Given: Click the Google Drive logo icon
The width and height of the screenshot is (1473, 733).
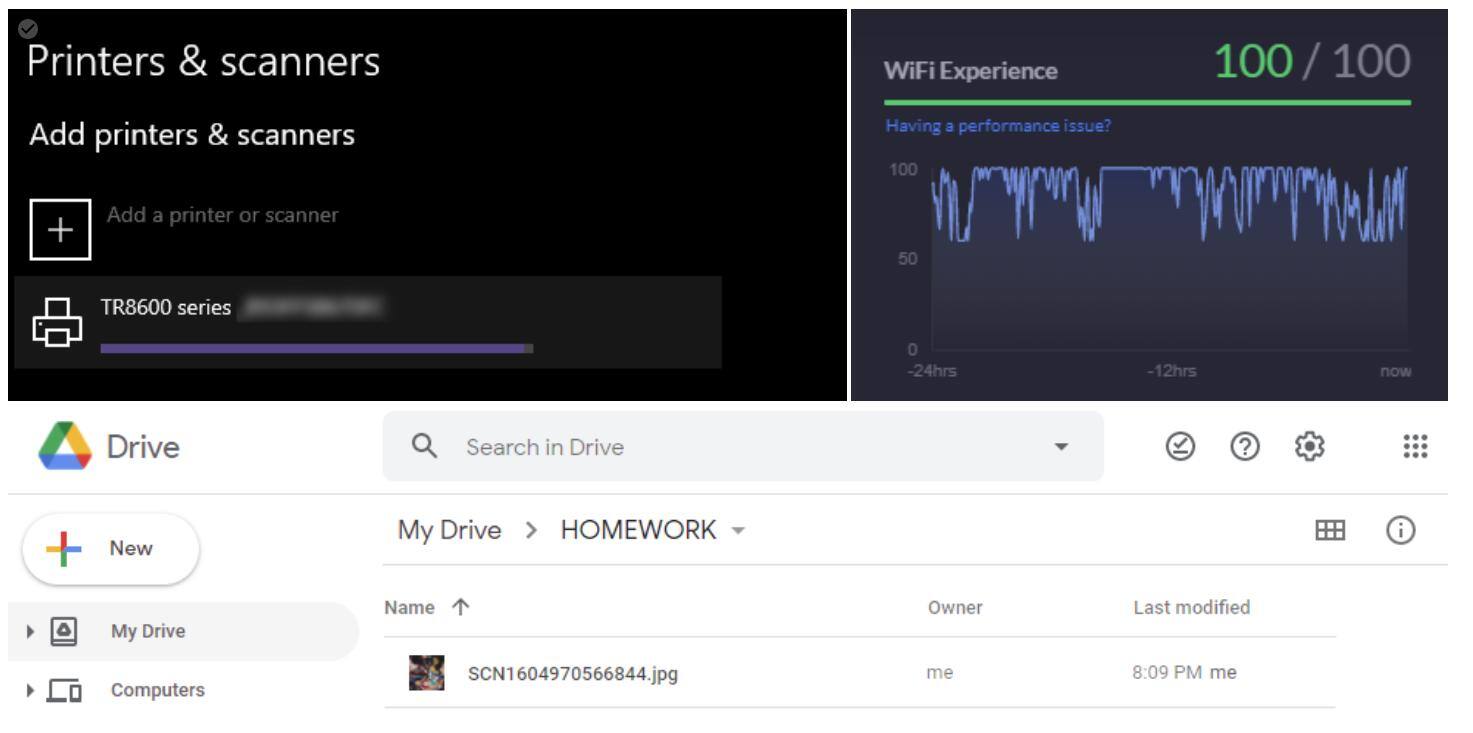Looking at the screenshot, I should click(x=64, y=446).
